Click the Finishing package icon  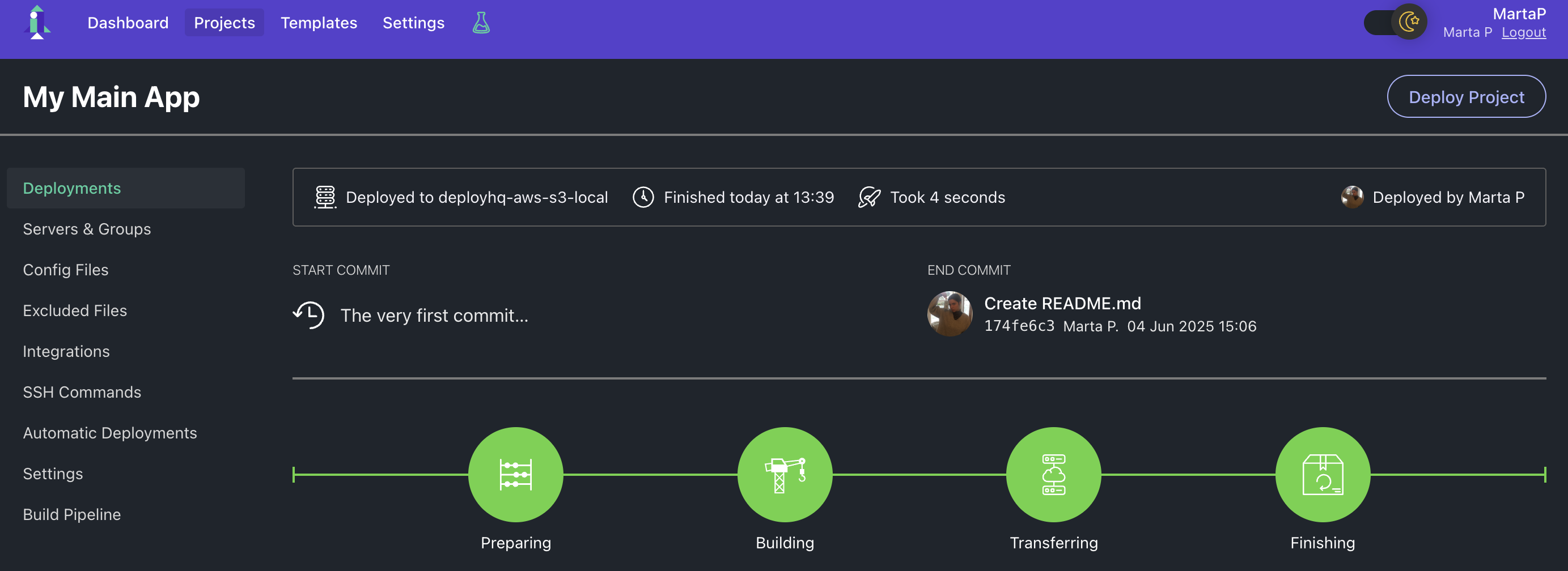click(x=1322, y=474)
